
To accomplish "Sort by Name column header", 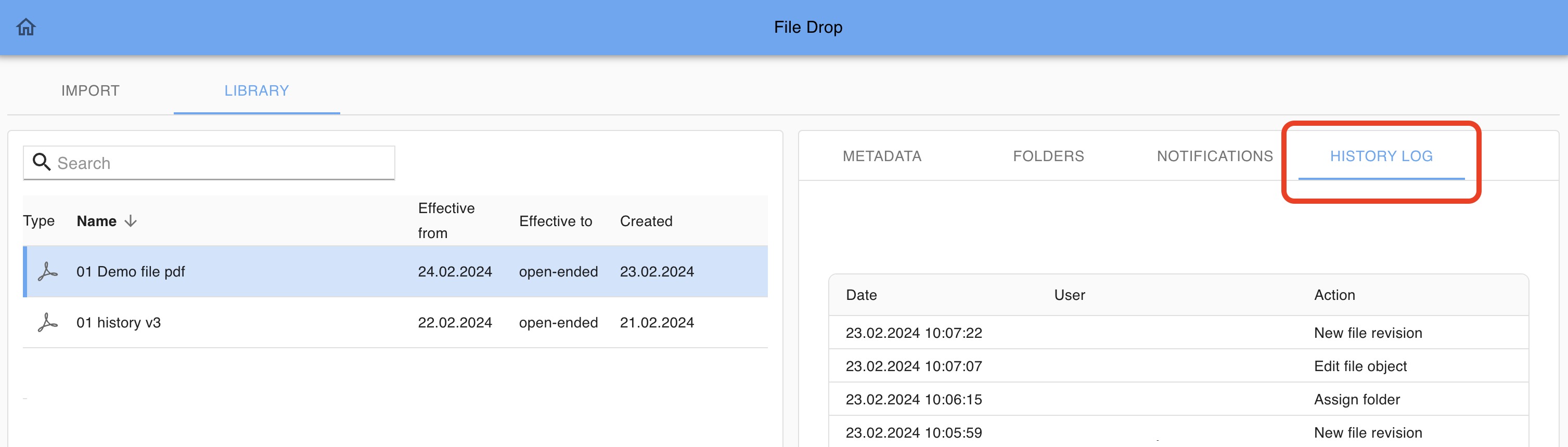I will click(96, 221).
